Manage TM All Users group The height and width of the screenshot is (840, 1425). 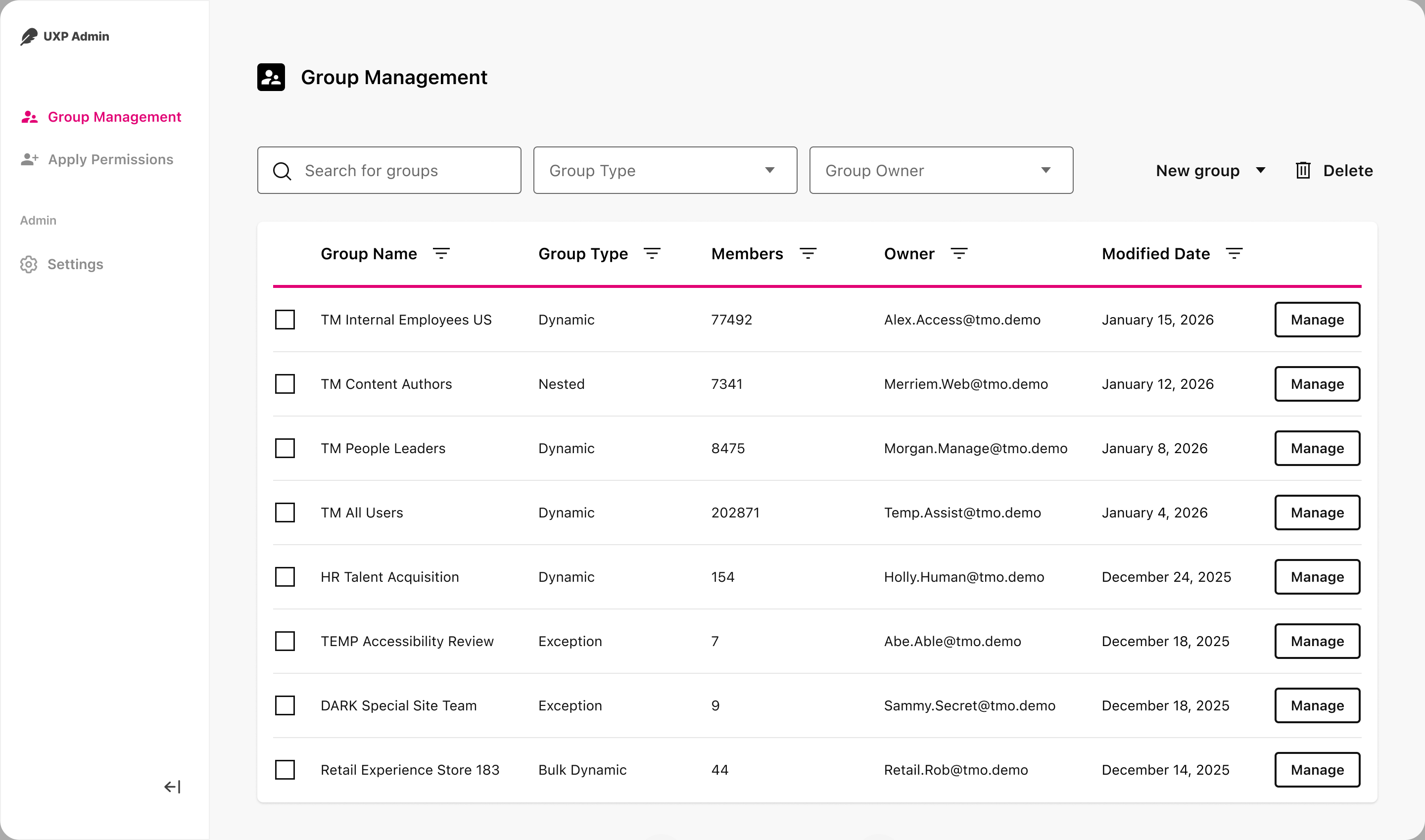tap(1317, 513)
